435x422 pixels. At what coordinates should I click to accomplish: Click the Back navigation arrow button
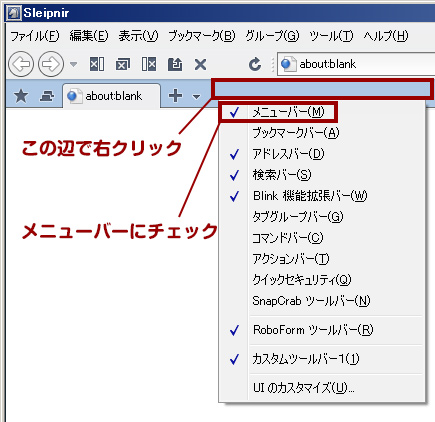21,64
